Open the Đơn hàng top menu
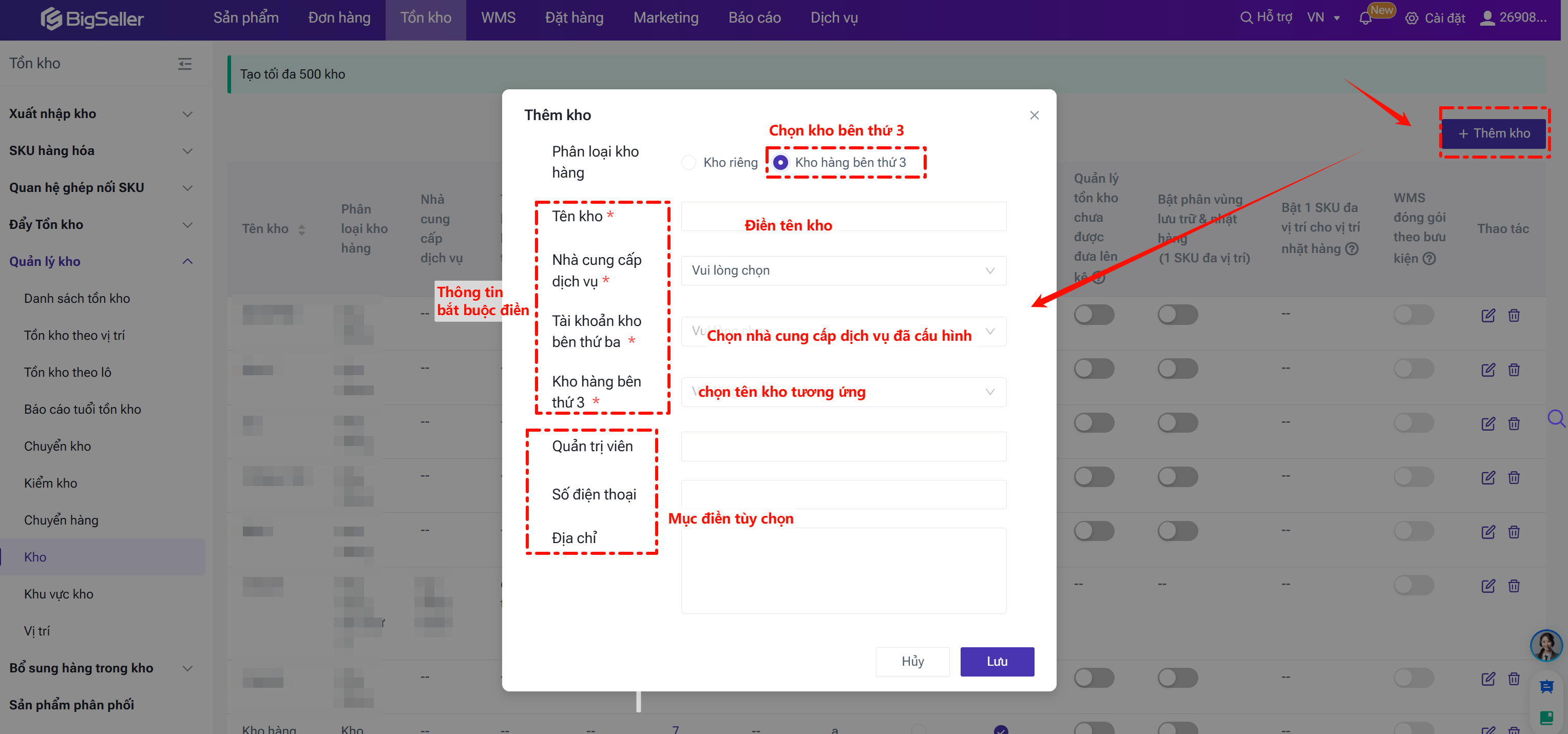Screen dimensions: 1568x734 (x=339, y=17)
